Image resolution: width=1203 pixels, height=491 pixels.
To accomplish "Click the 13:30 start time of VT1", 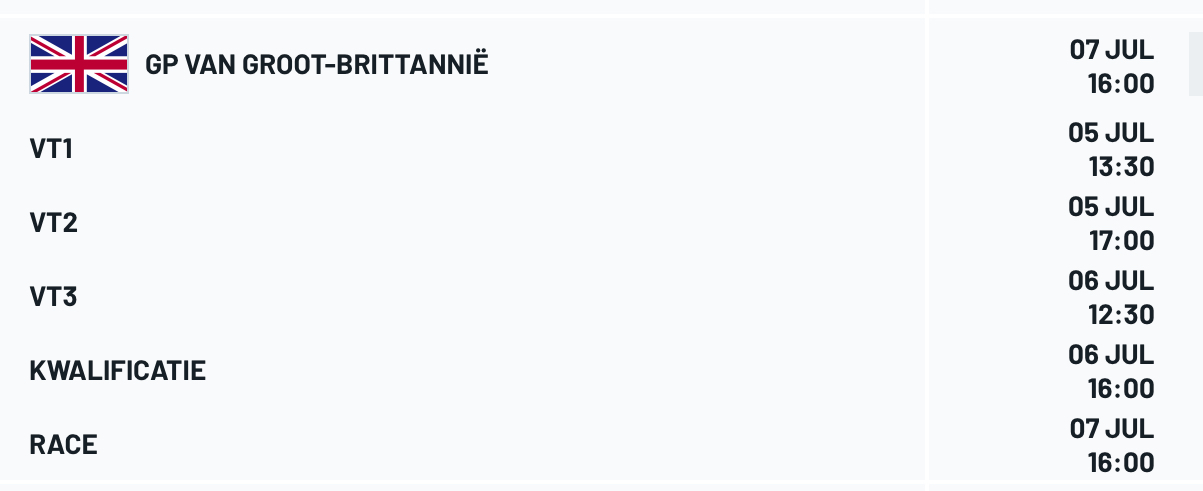I will click(1121, 167).
